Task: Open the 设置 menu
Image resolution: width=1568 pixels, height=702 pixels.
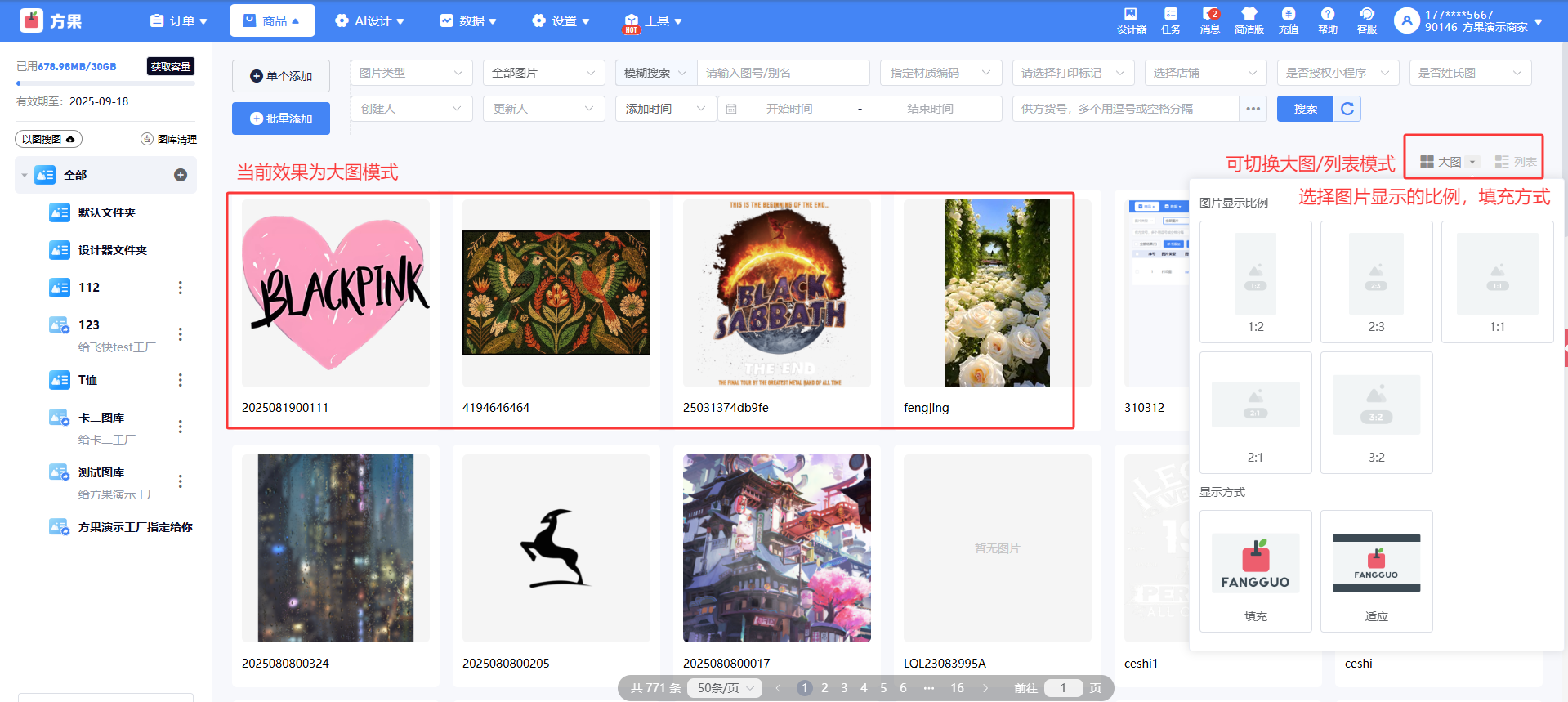Action: [x=561, y=20]
